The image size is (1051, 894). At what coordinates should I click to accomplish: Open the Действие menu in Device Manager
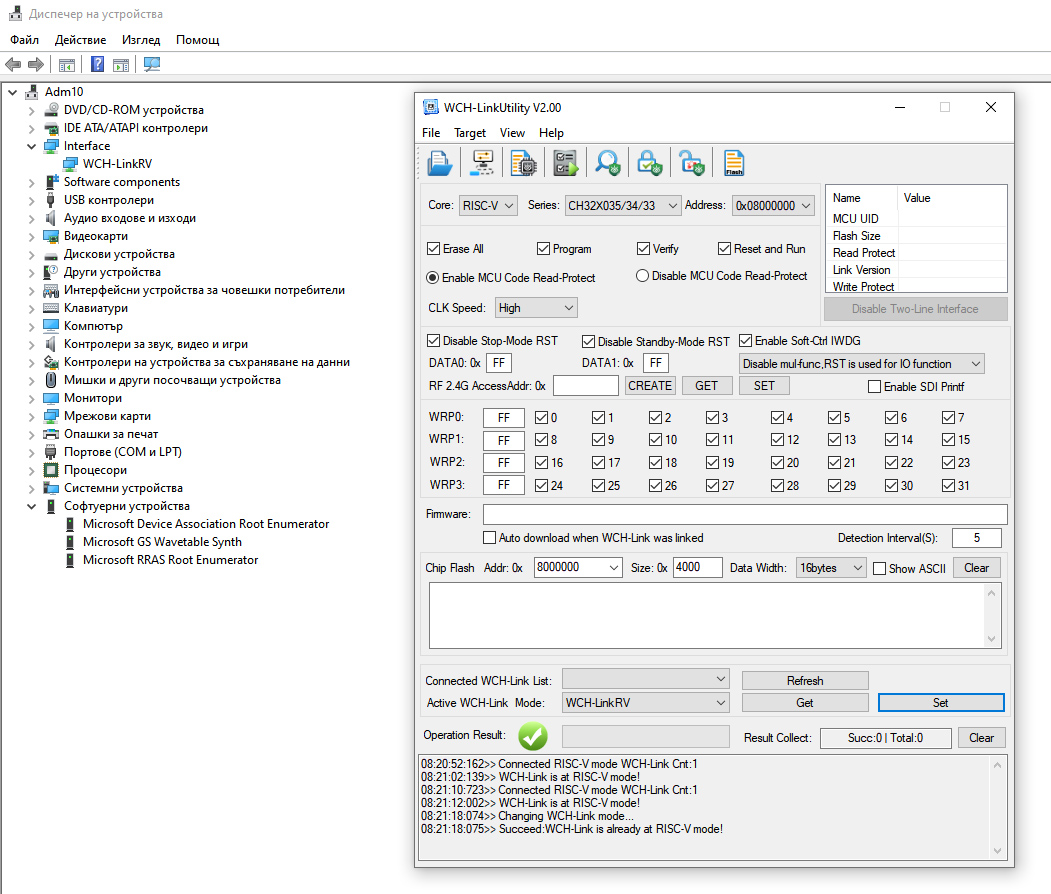(80, 40)
